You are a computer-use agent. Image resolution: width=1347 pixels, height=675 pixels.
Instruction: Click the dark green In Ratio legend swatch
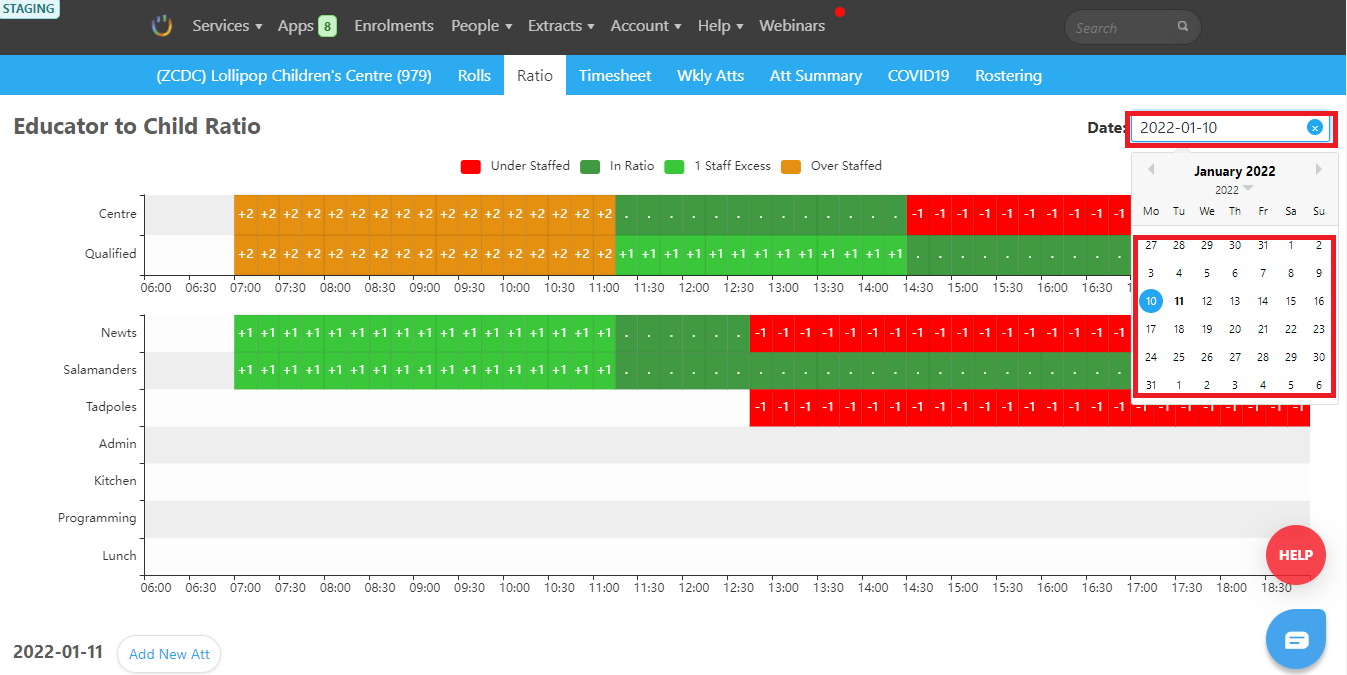pos(590,166)
